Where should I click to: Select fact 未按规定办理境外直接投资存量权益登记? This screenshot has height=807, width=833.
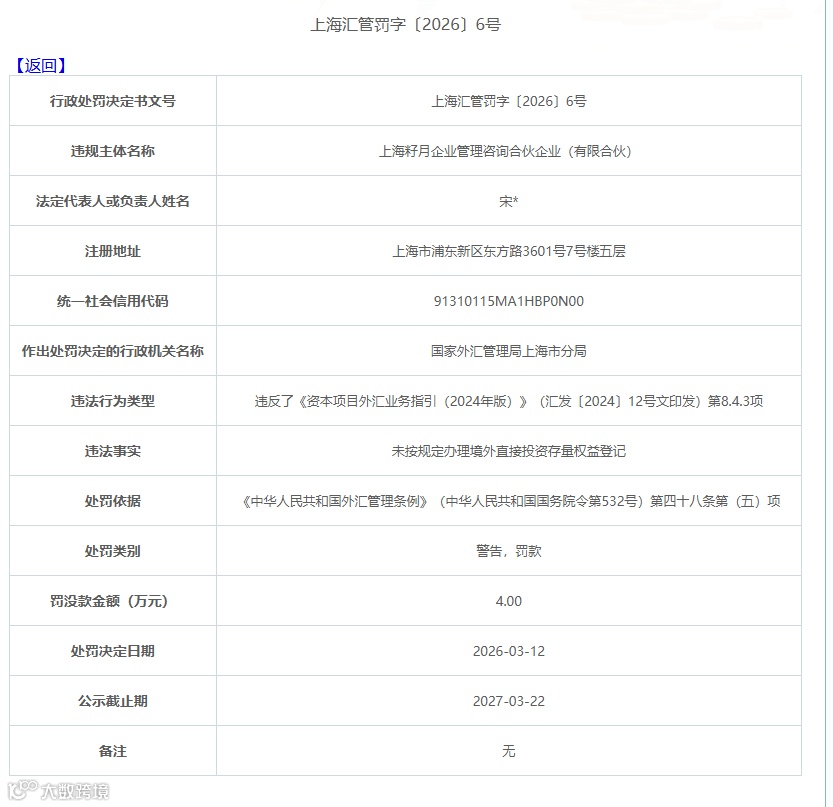point(508,451)
